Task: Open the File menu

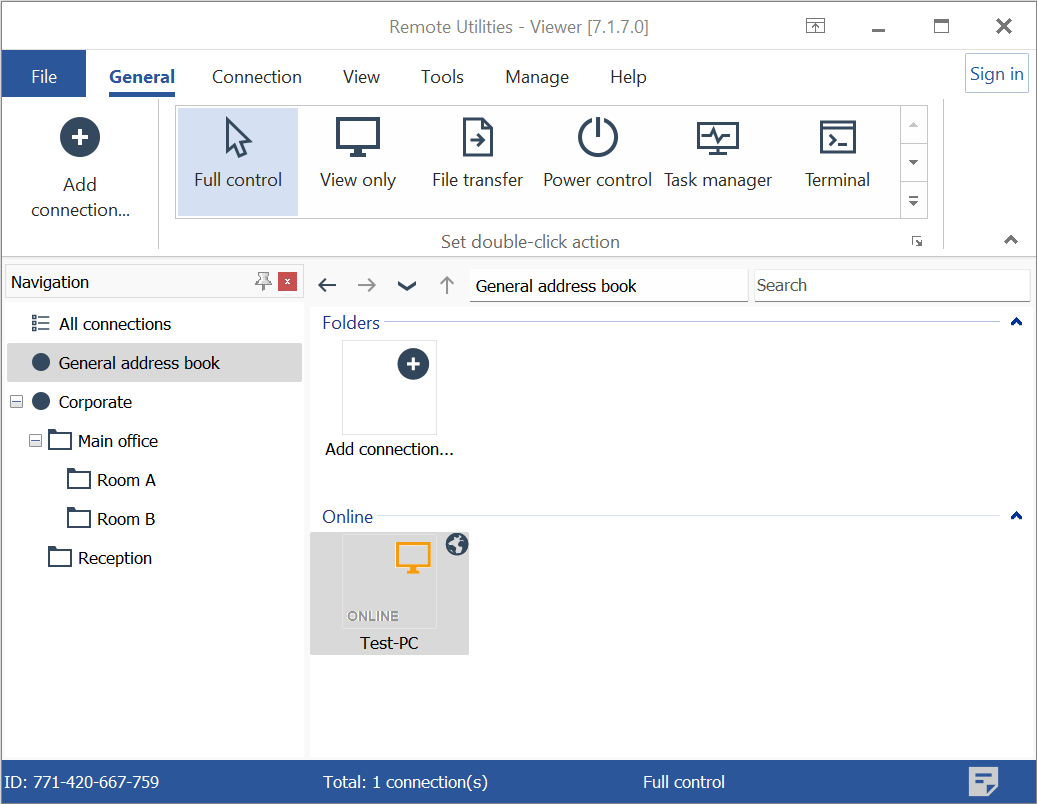Action: tap(44, 77)
